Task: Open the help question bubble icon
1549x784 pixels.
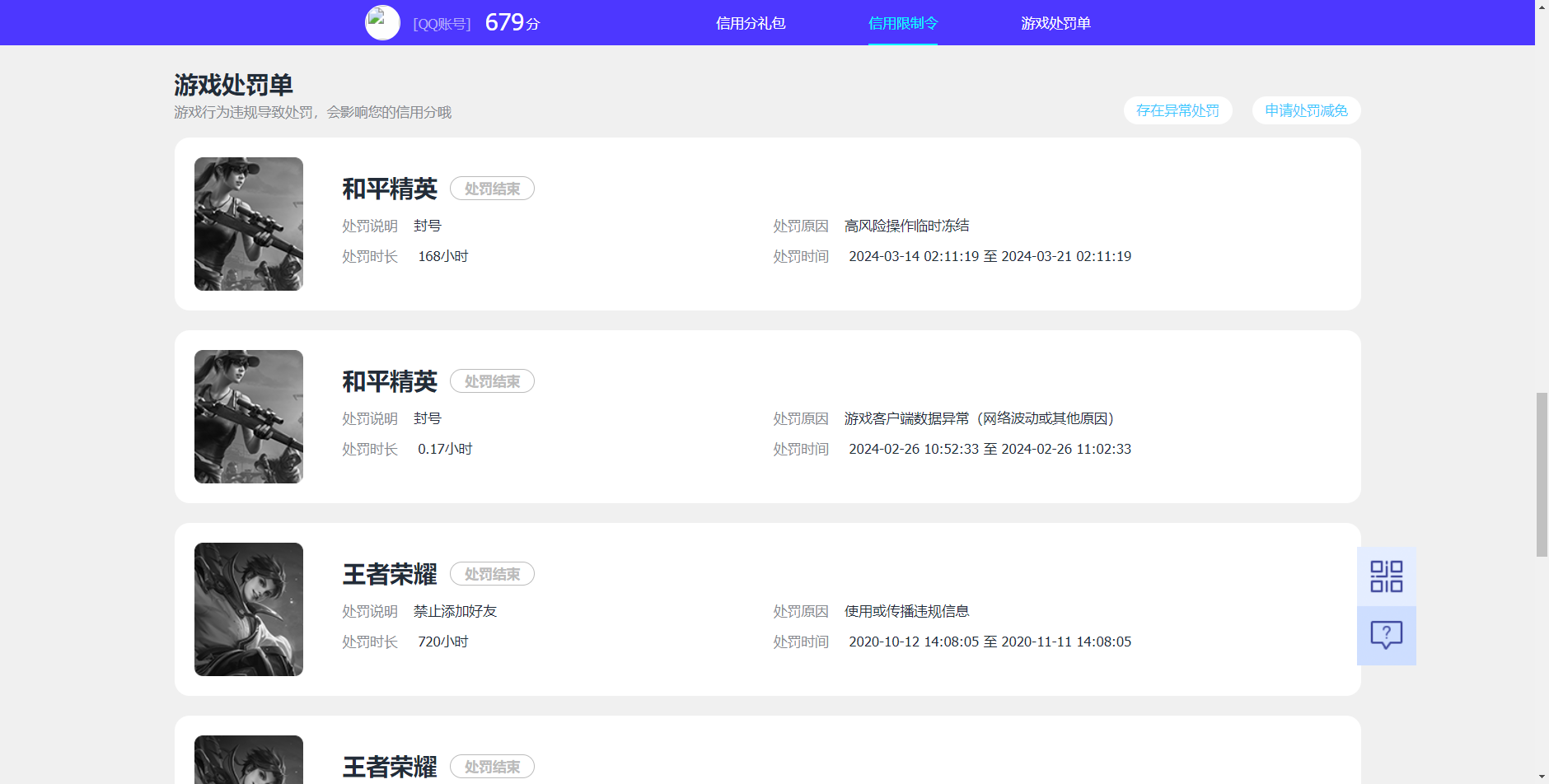Action: [x=1387, y=635]
